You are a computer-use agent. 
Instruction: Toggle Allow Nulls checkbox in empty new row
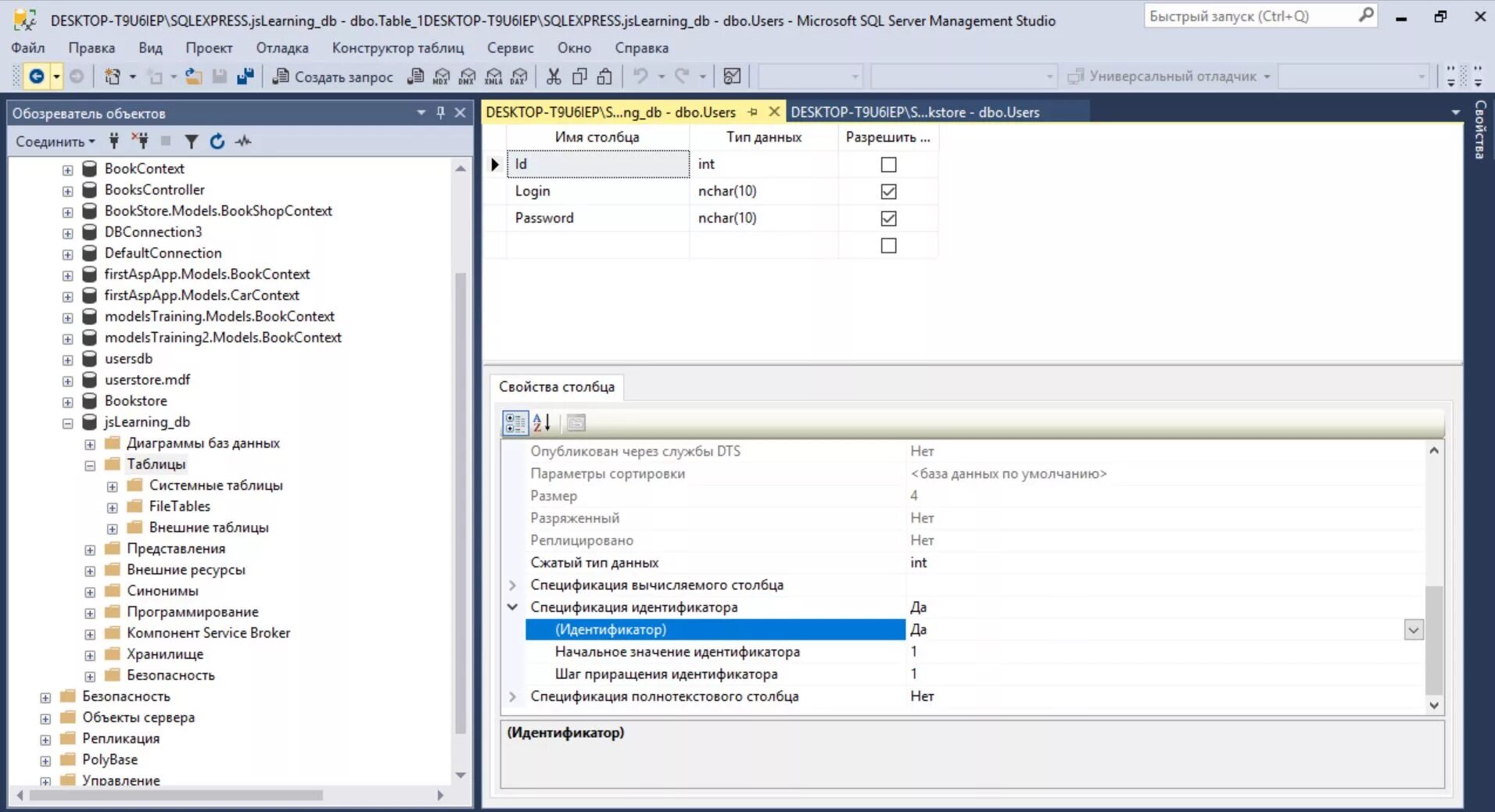[888, 245]
